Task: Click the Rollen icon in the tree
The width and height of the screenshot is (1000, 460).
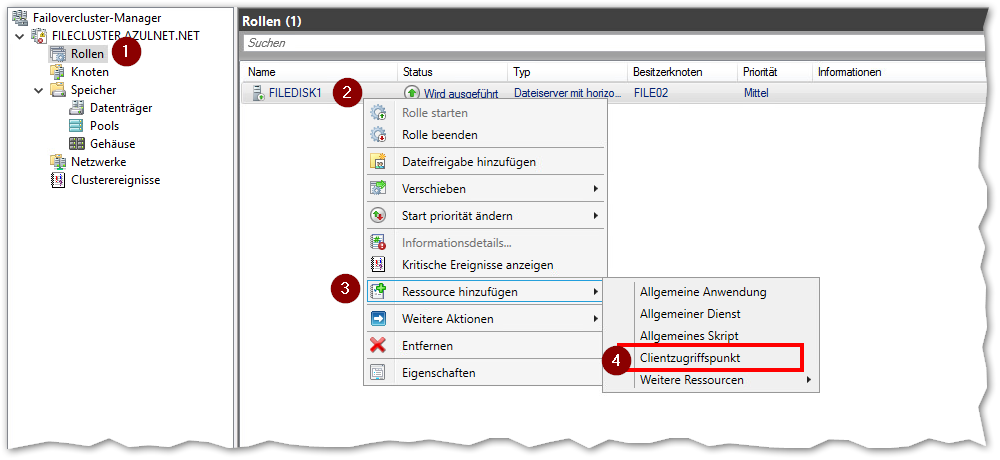Action: tap(58, 54)
